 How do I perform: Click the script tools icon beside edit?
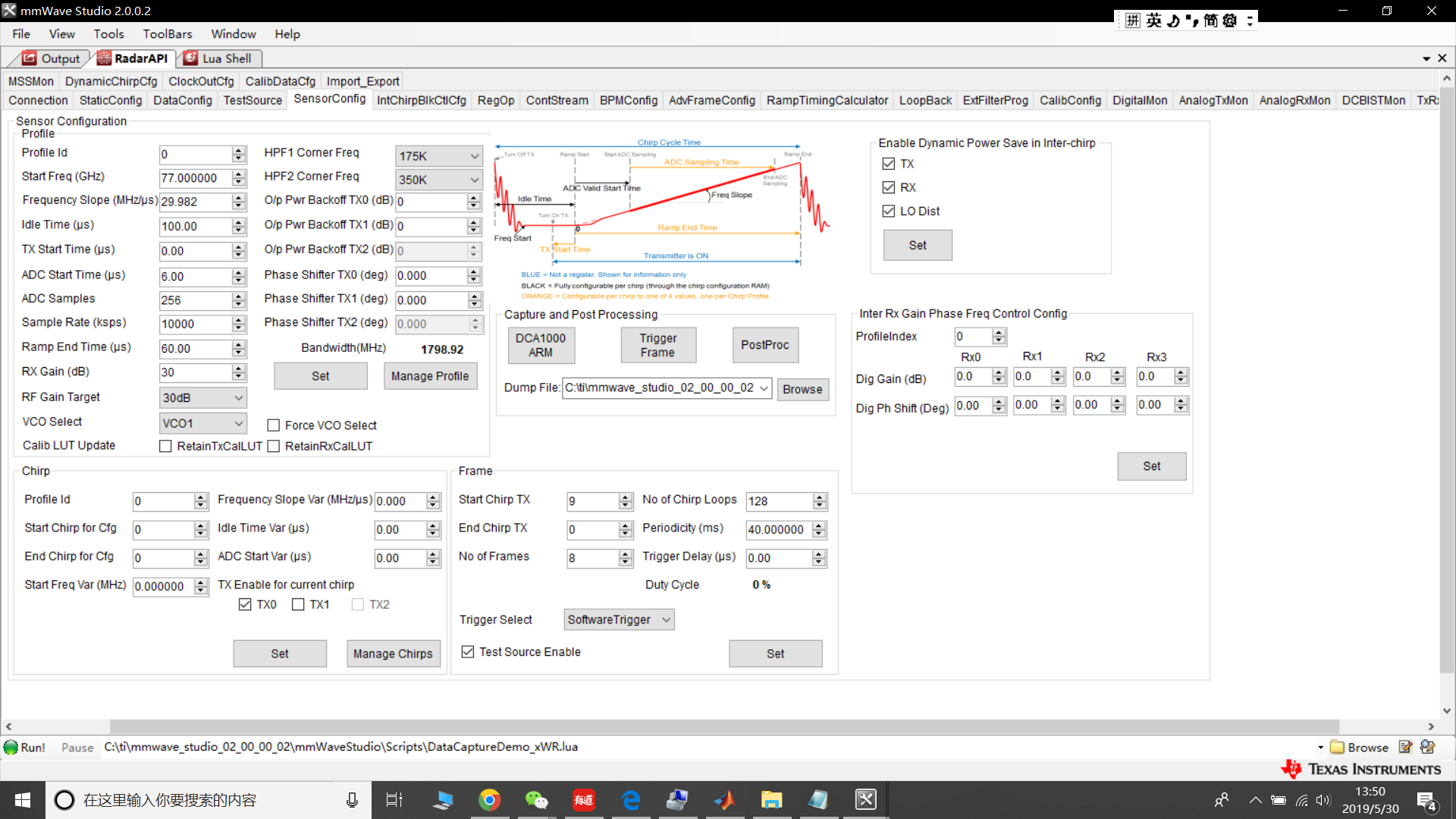1428,747
